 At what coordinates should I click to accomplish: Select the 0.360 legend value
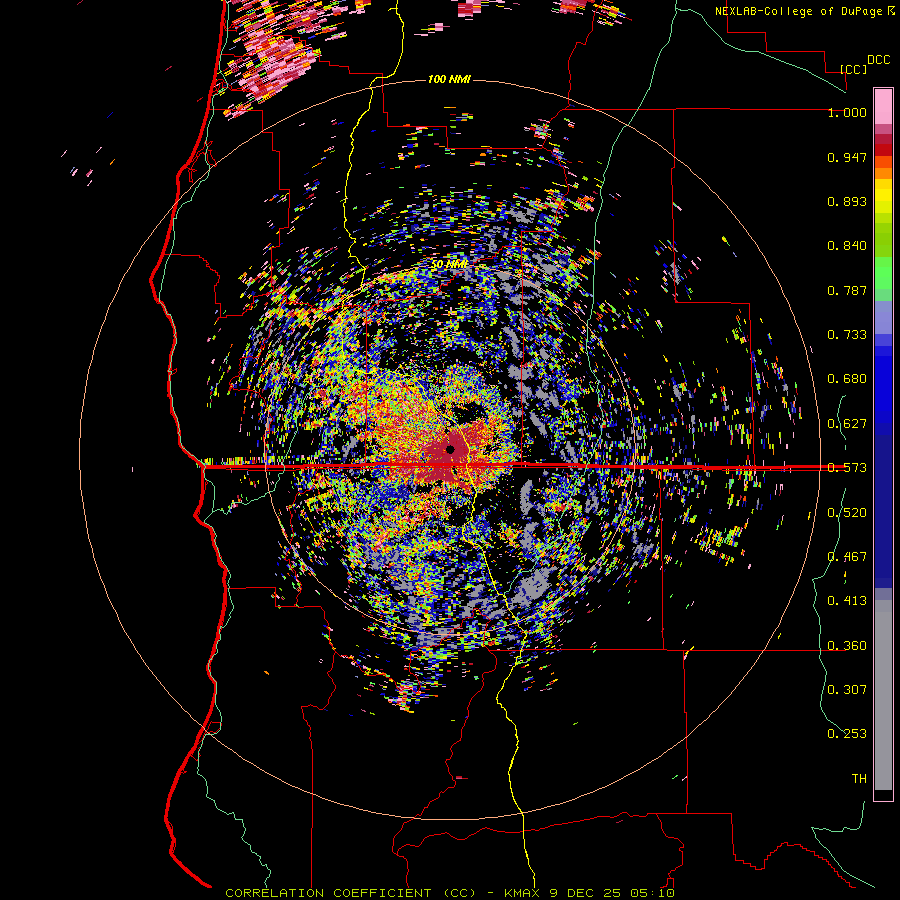tap(847, 646)
